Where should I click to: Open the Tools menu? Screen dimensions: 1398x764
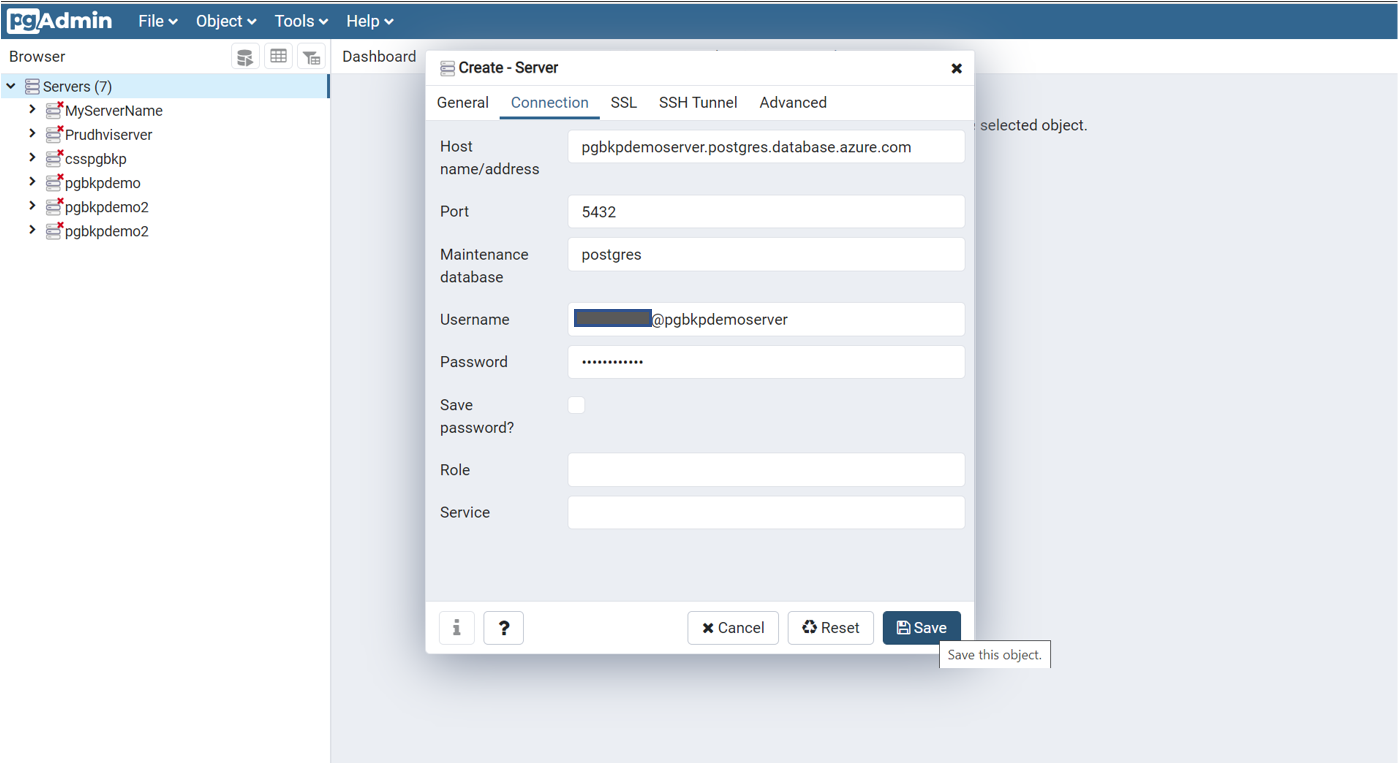tap(299, 20)
